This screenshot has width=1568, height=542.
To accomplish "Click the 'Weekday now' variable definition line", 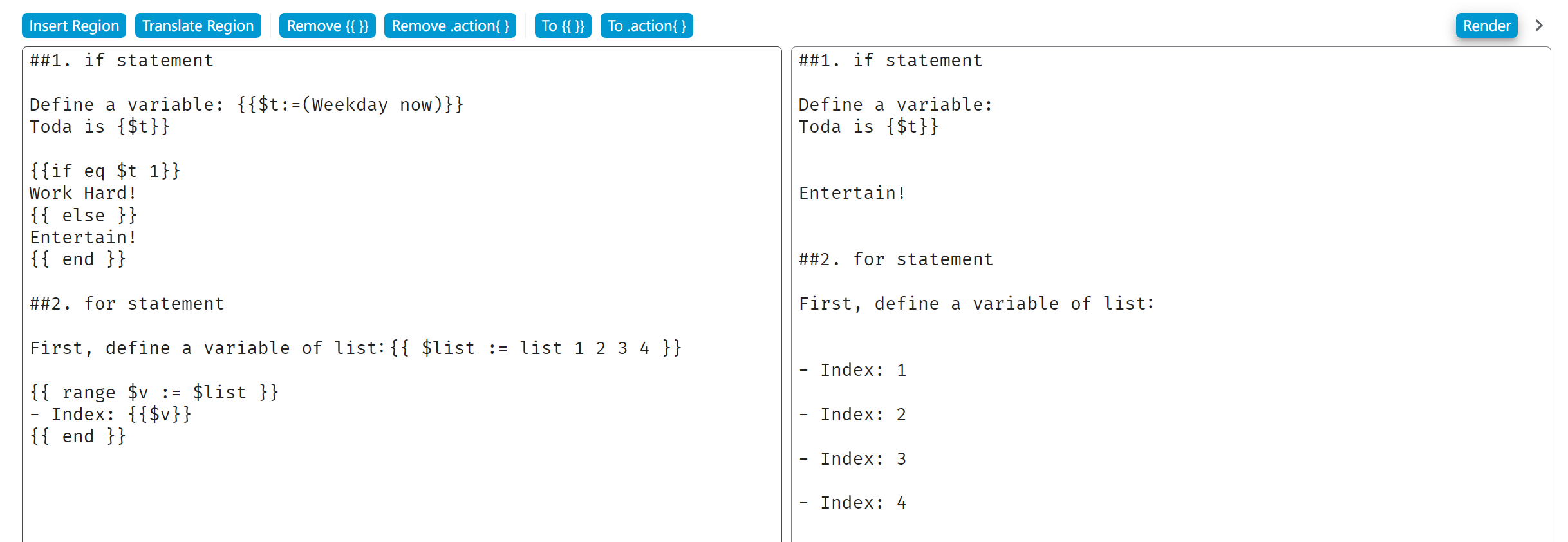I will tap(247, 105).
